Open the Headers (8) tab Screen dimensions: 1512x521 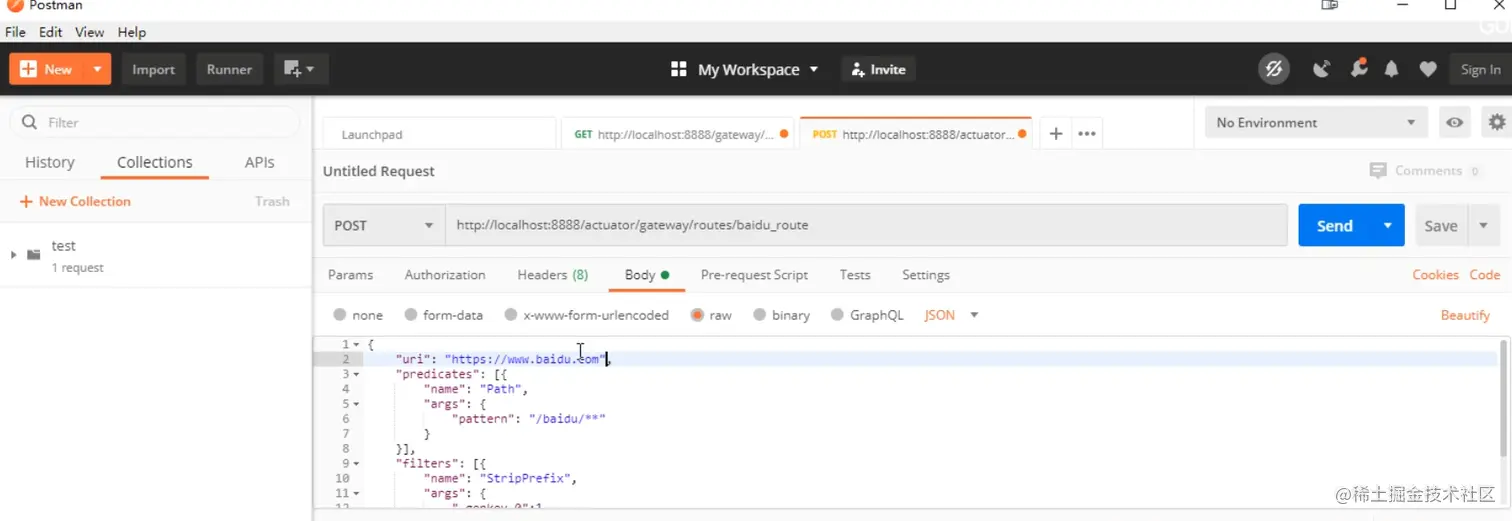[552, 275]
